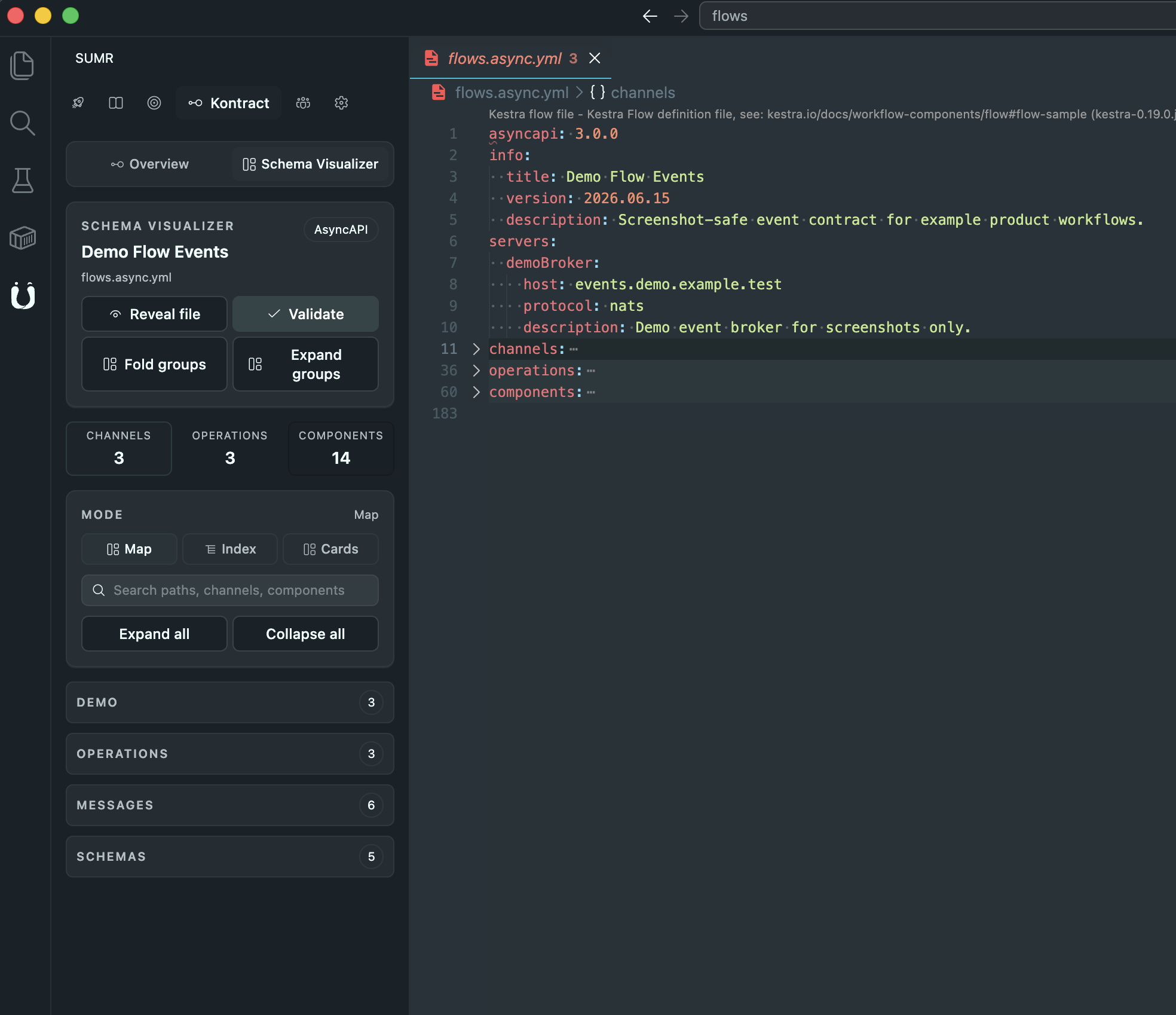Click the protocol: nats line
This screenshot has height=1015, width=1176.
point(584,306)
